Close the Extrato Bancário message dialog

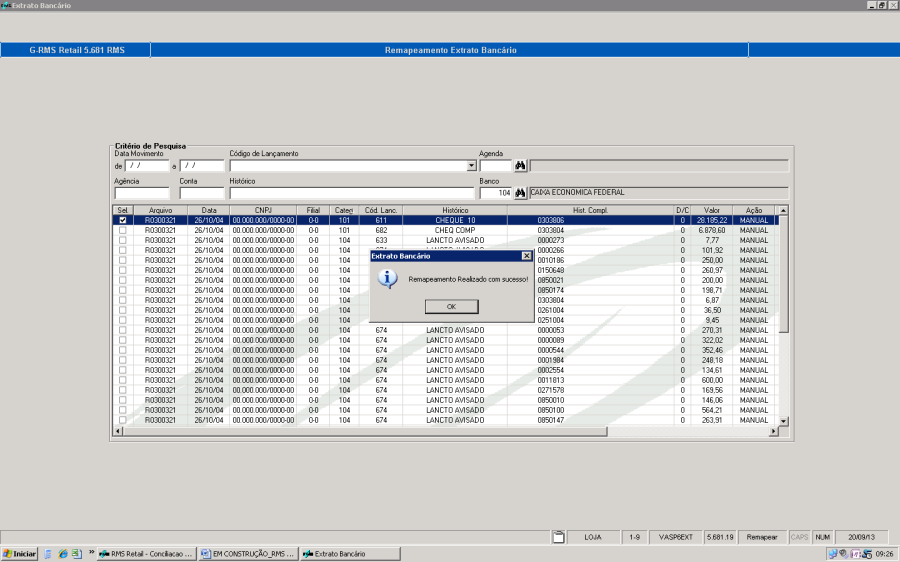526,256
